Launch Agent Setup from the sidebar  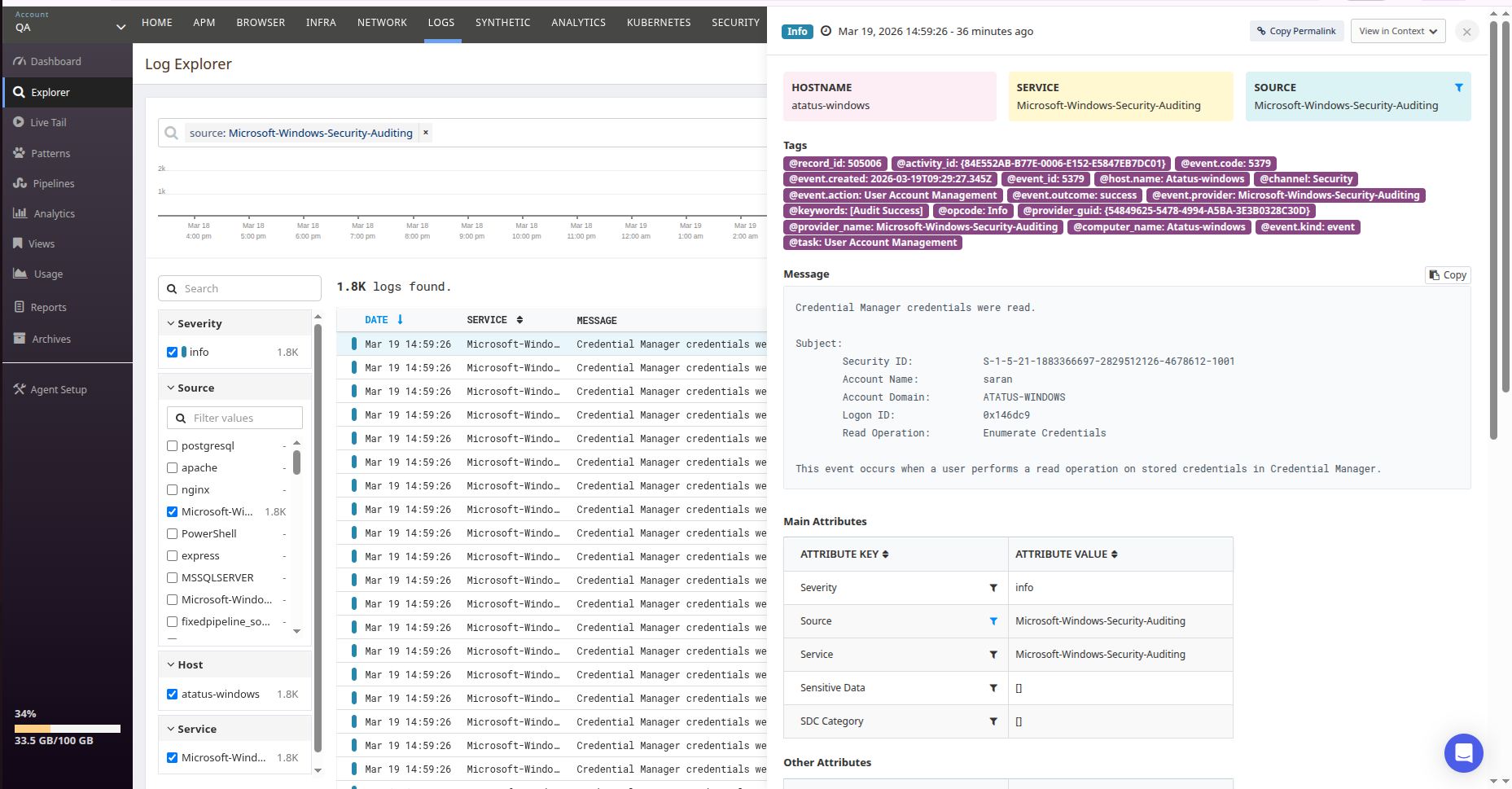[58, 389]
